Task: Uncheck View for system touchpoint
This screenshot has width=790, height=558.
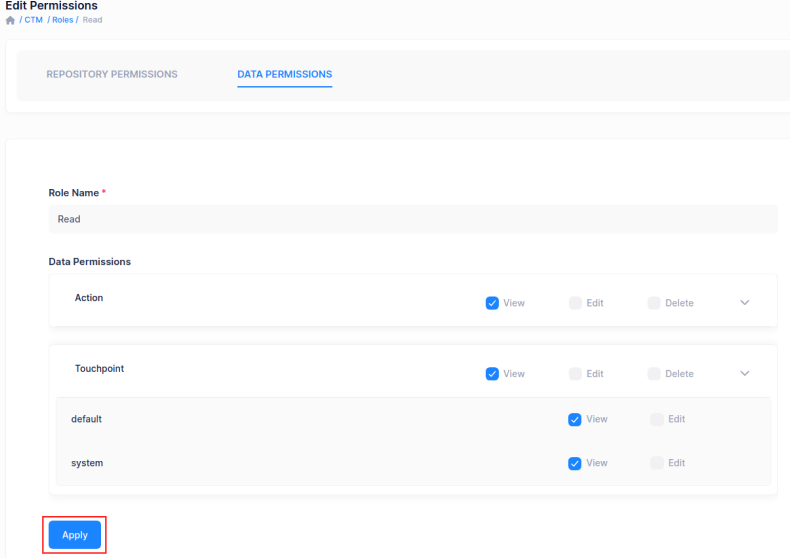Action: [575, 463]
